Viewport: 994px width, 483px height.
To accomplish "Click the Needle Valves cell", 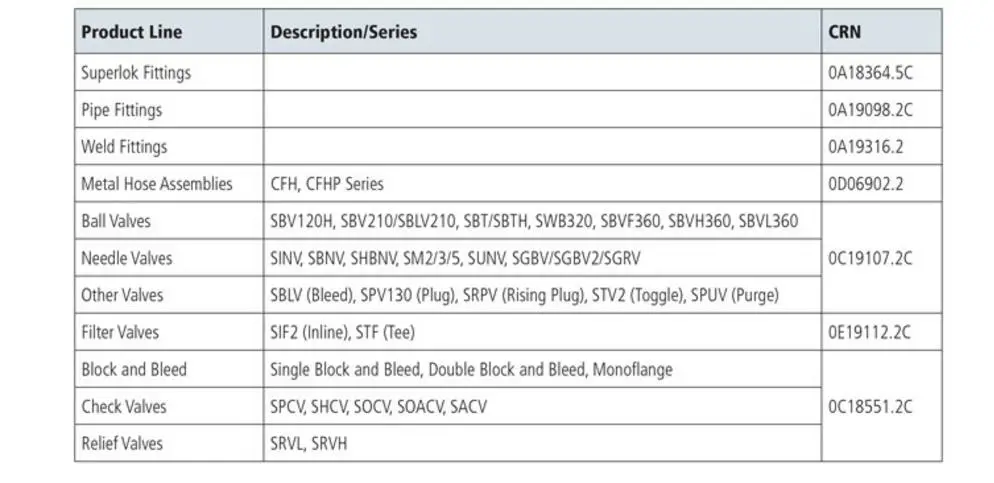I will (x=127, y=258).
